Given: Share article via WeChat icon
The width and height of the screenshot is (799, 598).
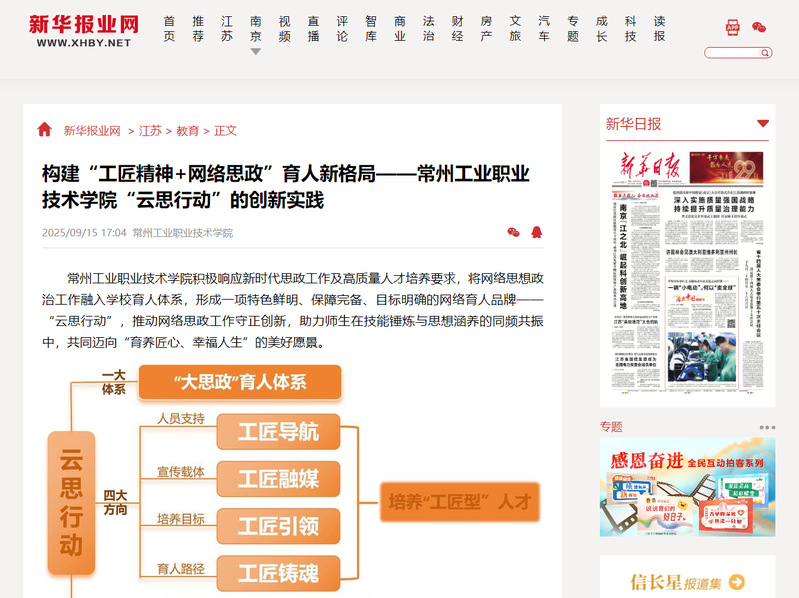Looking at the screenshot, I should click(x=513, y=232).
